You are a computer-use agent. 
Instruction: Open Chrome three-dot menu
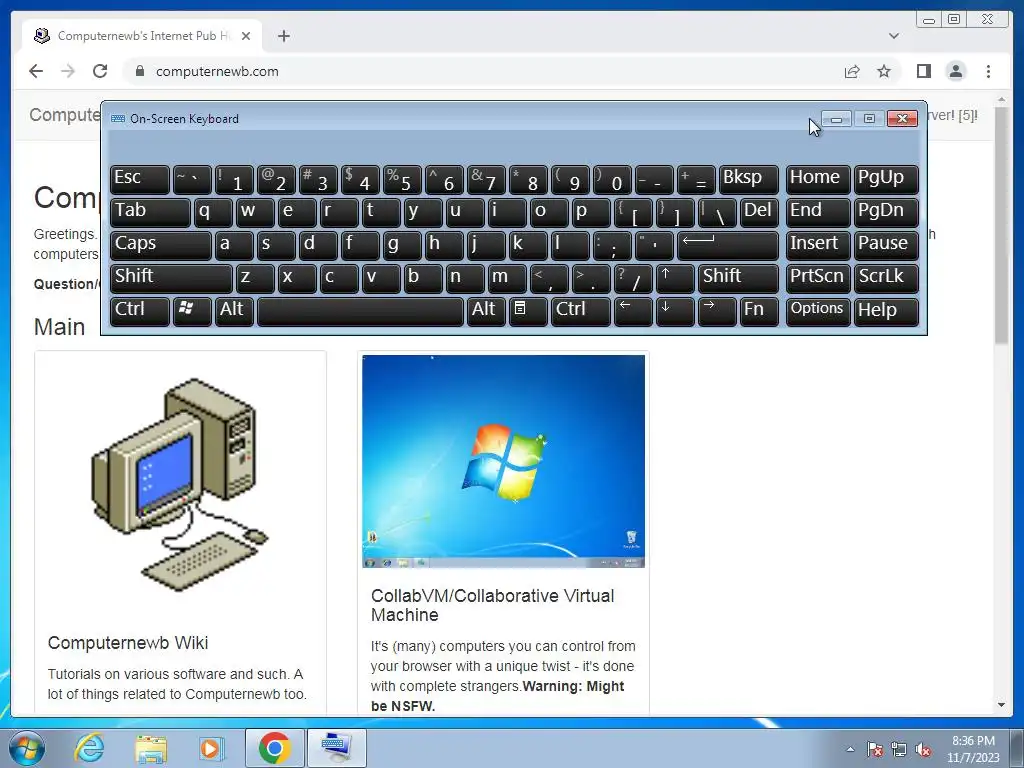pos(988,71)
